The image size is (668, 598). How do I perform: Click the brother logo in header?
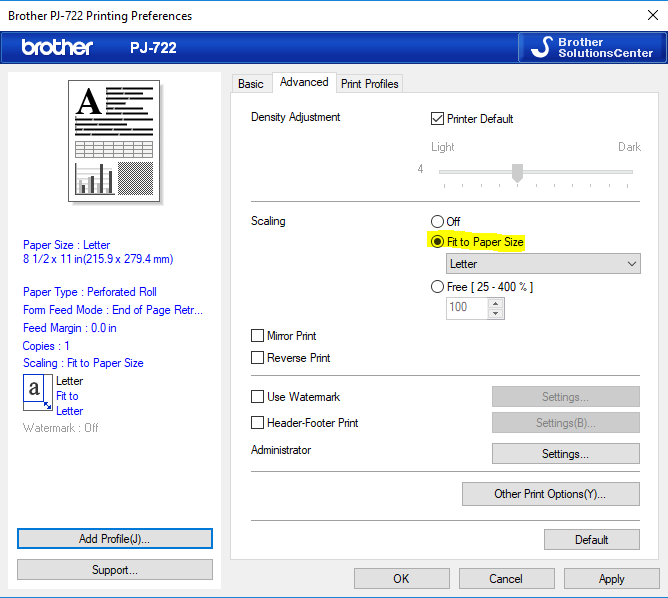point(57,47)
